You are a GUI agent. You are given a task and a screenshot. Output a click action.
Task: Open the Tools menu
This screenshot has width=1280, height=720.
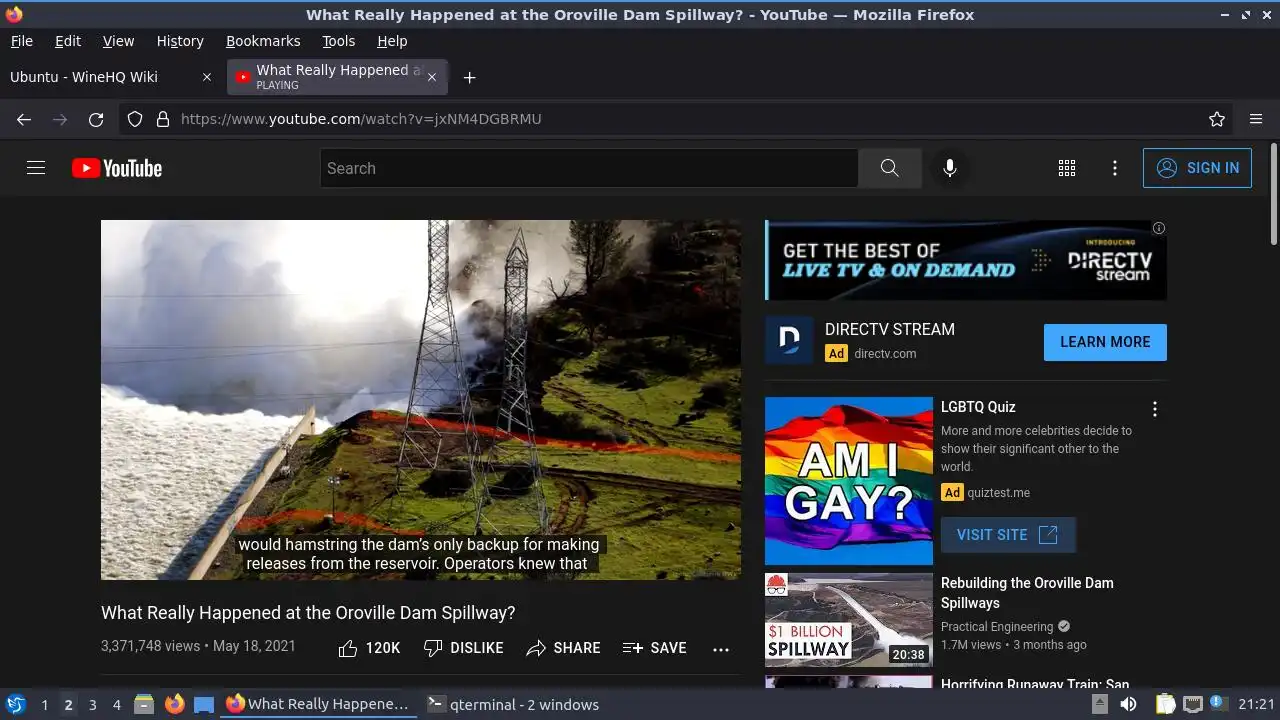(x=339, y=41)
